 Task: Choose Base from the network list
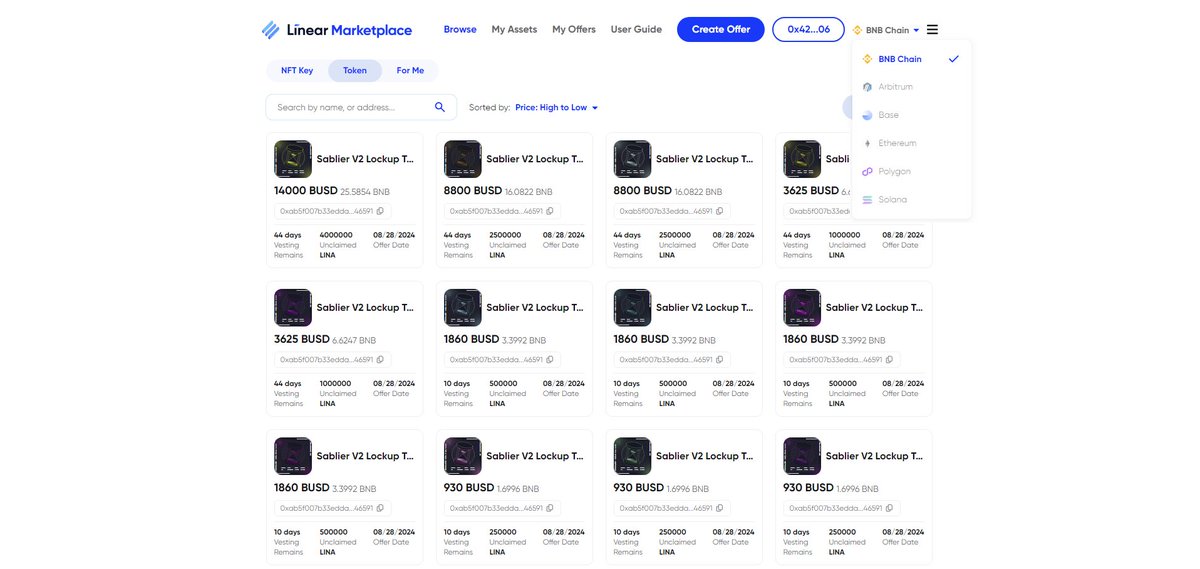point(911,115)
